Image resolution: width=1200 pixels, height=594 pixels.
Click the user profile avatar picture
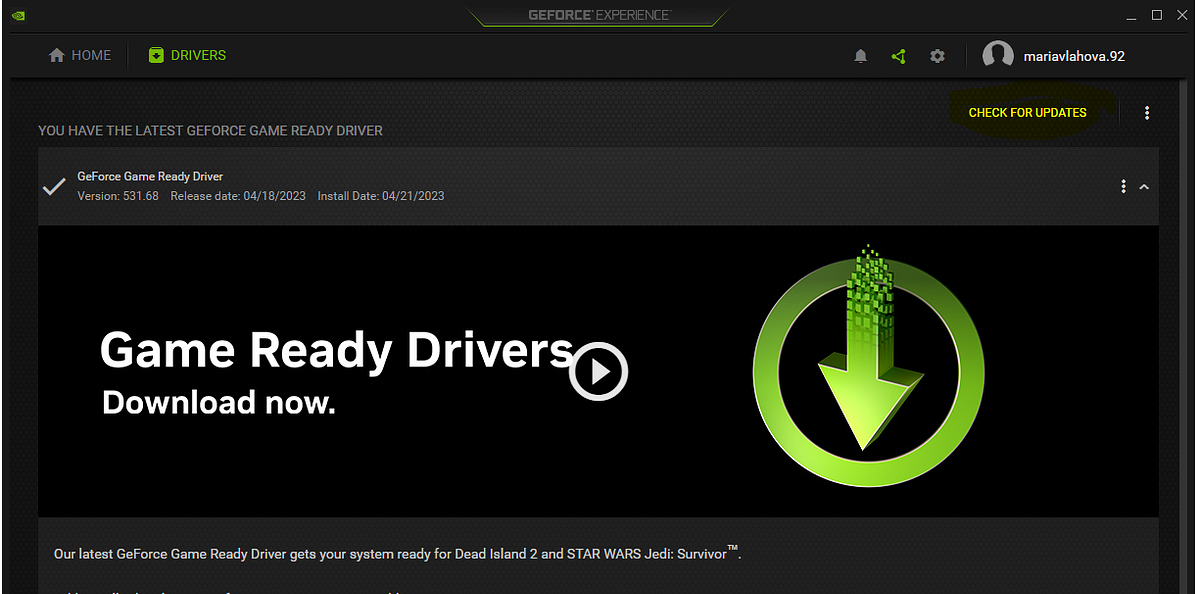tap(997, 55)
